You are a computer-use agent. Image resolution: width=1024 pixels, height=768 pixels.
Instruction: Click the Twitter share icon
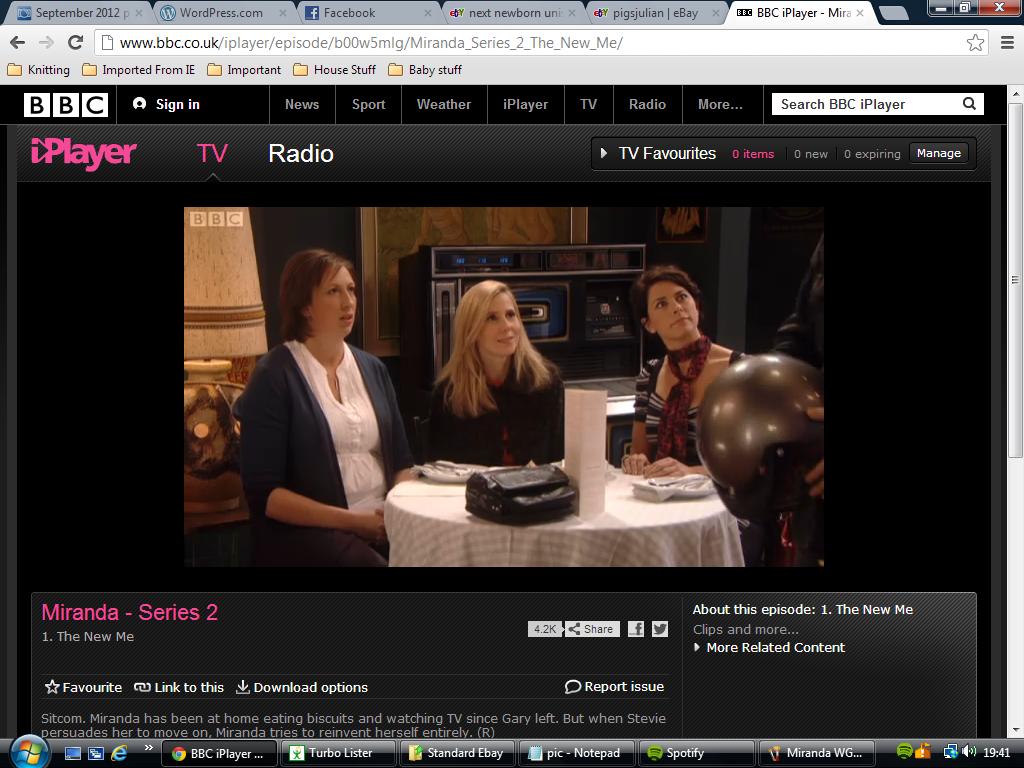tap(660, 629)
